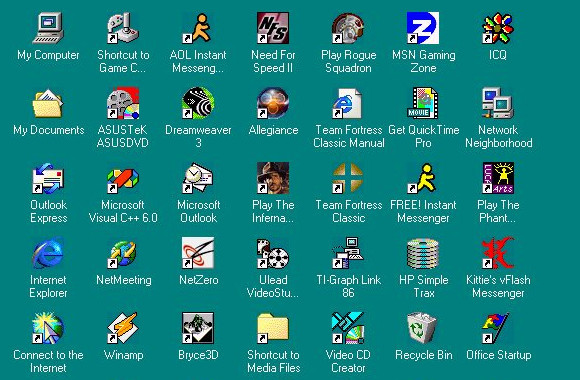Select the My Computer desktop icon

(48, 28)
